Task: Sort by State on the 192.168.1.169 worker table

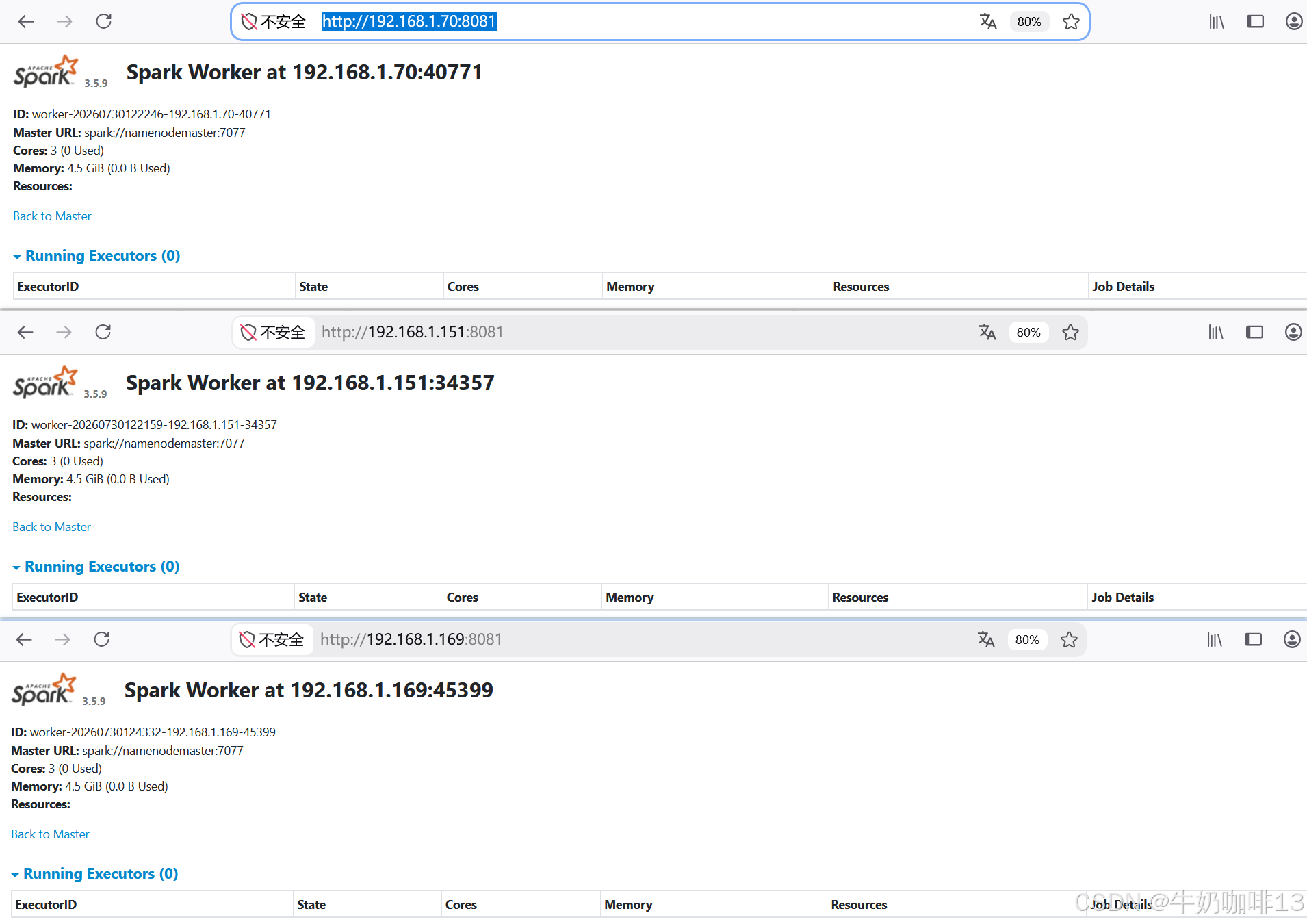Action: pos(367,905)
